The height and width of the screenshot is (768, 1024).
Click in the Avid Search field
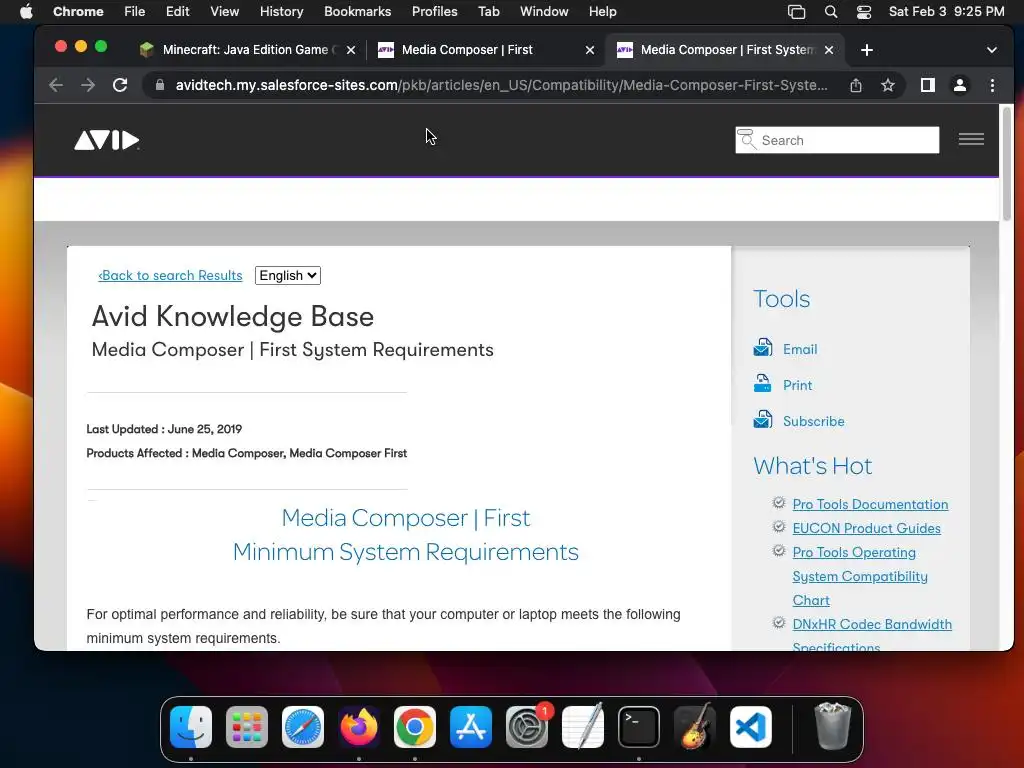(837, 140)
